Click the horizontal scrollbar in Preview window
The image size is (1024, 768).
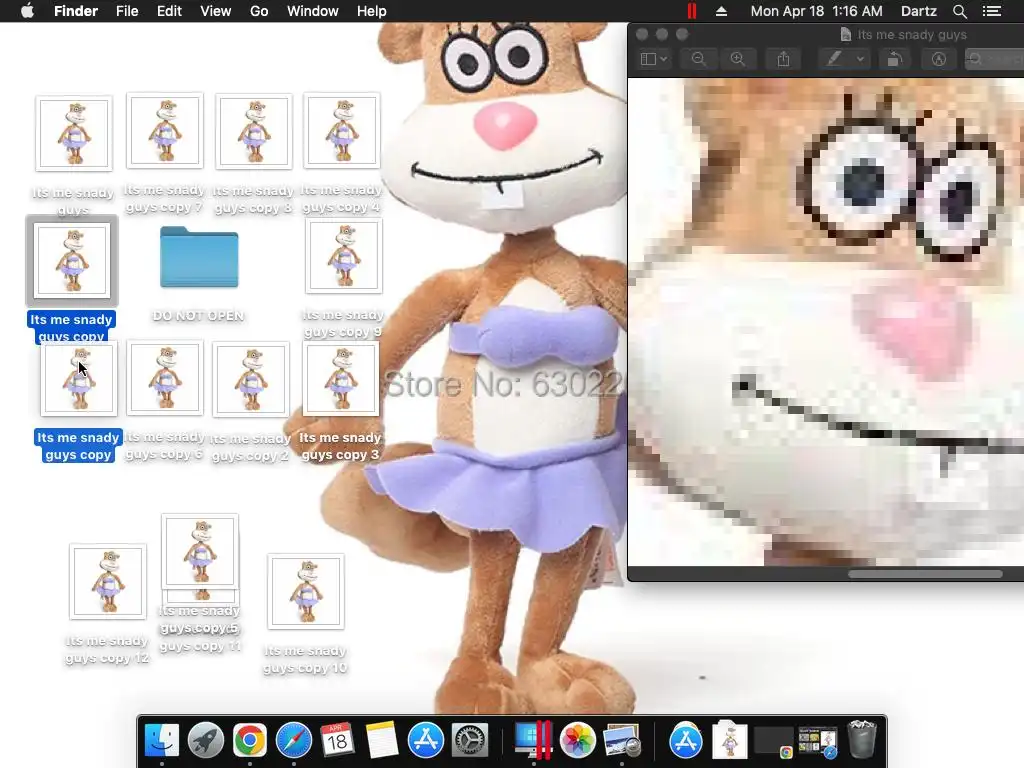pos(925,574)
